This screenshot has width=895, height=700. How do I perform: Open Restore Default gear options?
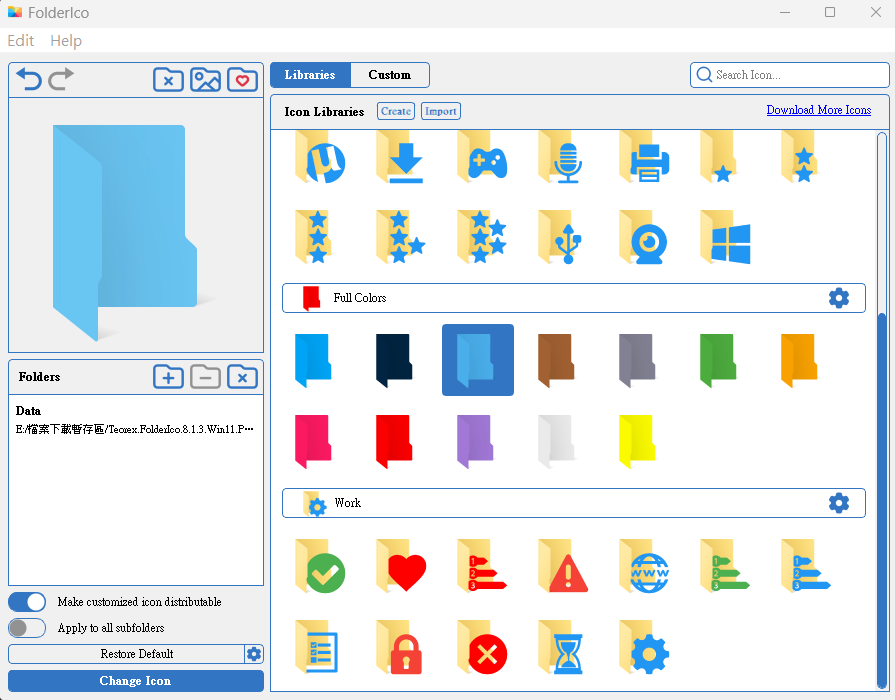click(x=254, y=654)
